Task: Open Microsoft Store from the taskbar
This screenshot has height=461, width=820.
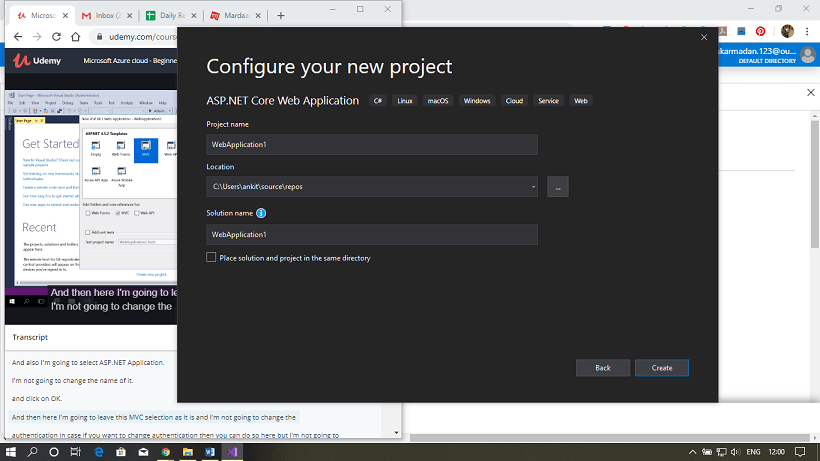Action: coord(121,452)
